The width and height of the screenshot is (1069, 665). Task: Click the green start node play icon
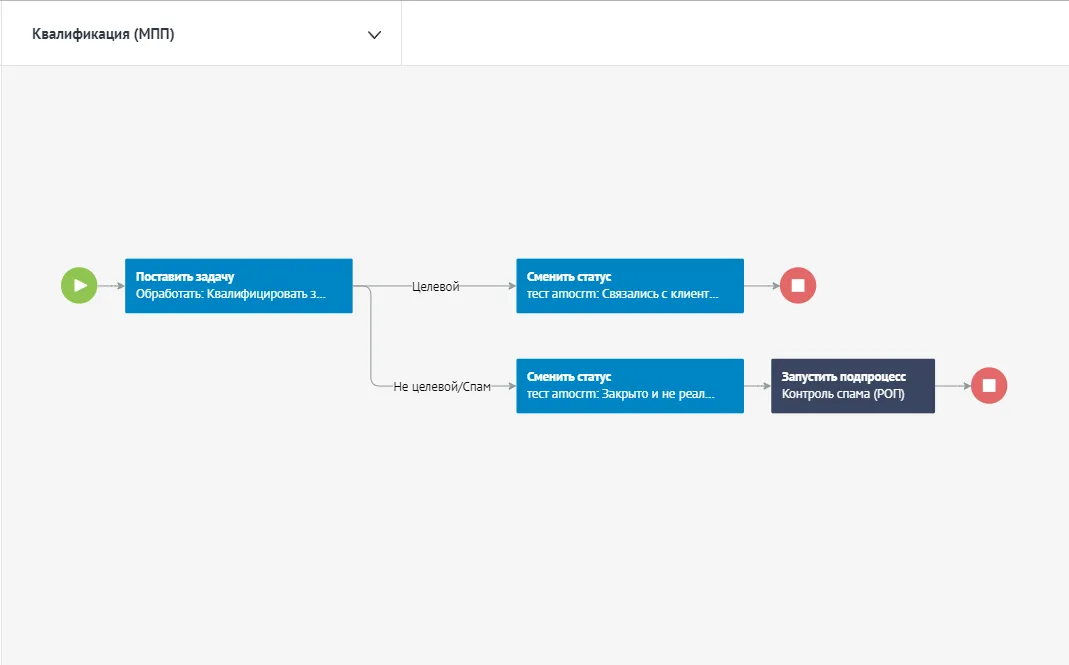(79, 285)
